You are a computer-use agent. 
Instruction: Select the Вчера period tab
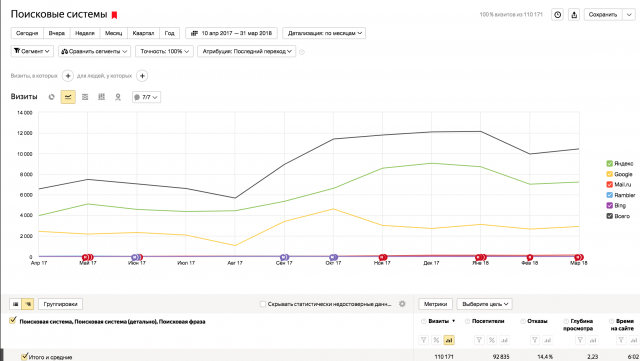57,33
